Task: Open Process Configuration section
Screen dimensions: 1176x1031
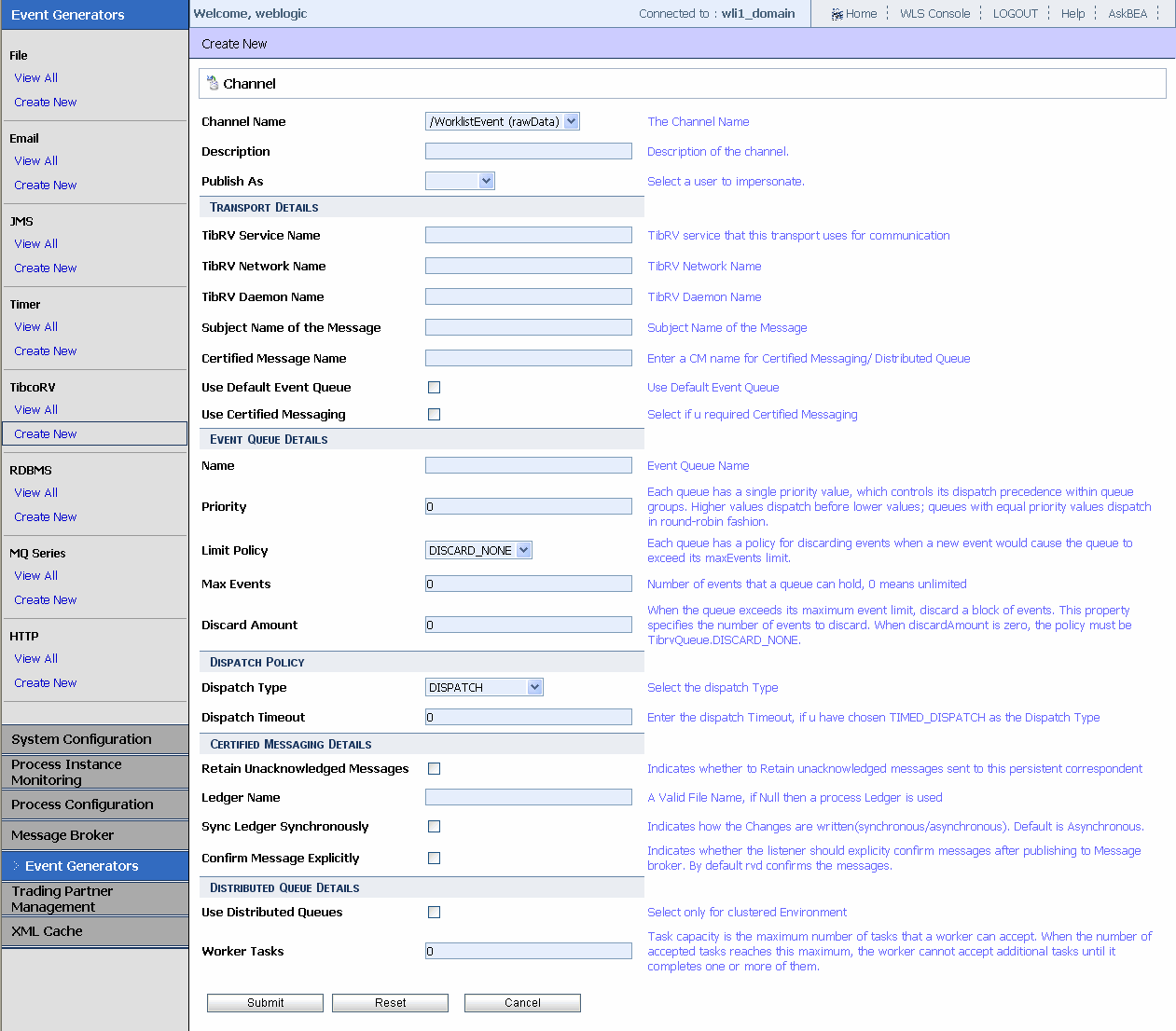Action: [94, 804]
